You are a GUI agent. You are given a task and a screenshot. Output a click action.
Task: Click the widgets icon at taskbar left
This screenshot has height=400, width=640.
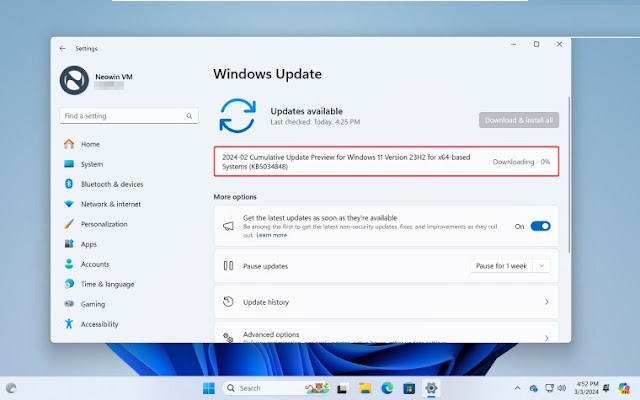[11, 388]
